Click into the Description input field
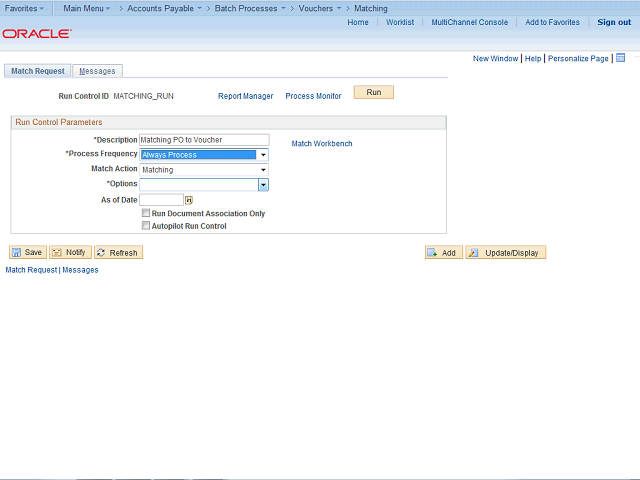The image size is (640, 480). [x=204, y=140]
